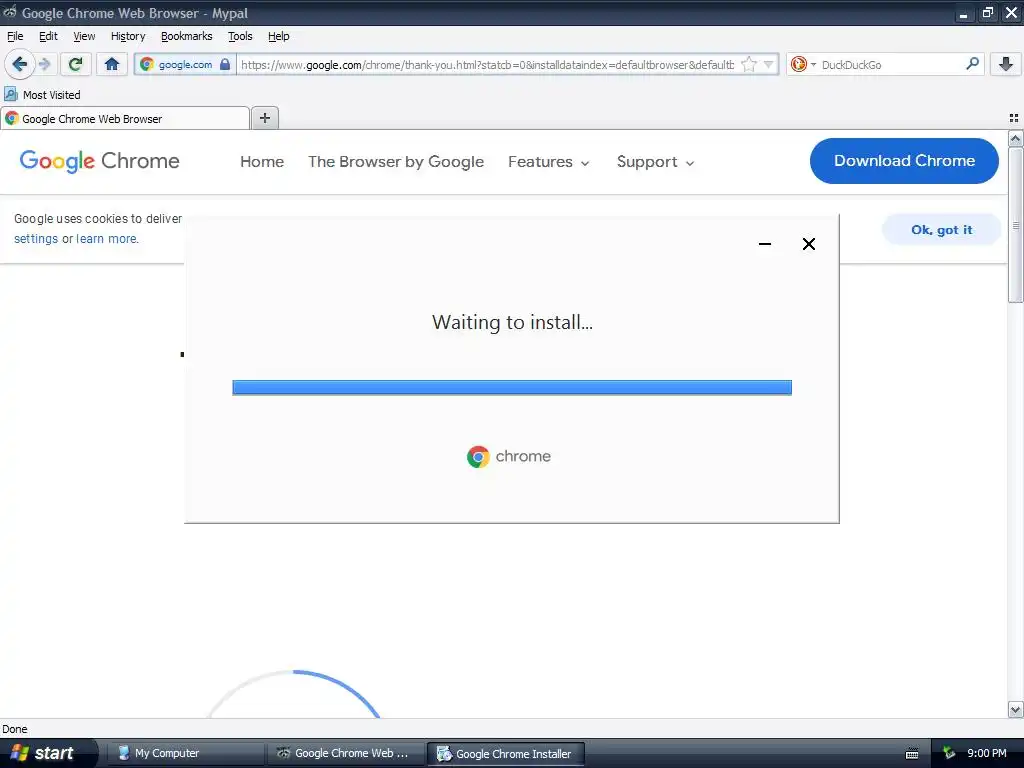Image resolution: width=1024 pixels, height=768 pixels.
Task: Go to the Home page link
Action: click(262, 161)
